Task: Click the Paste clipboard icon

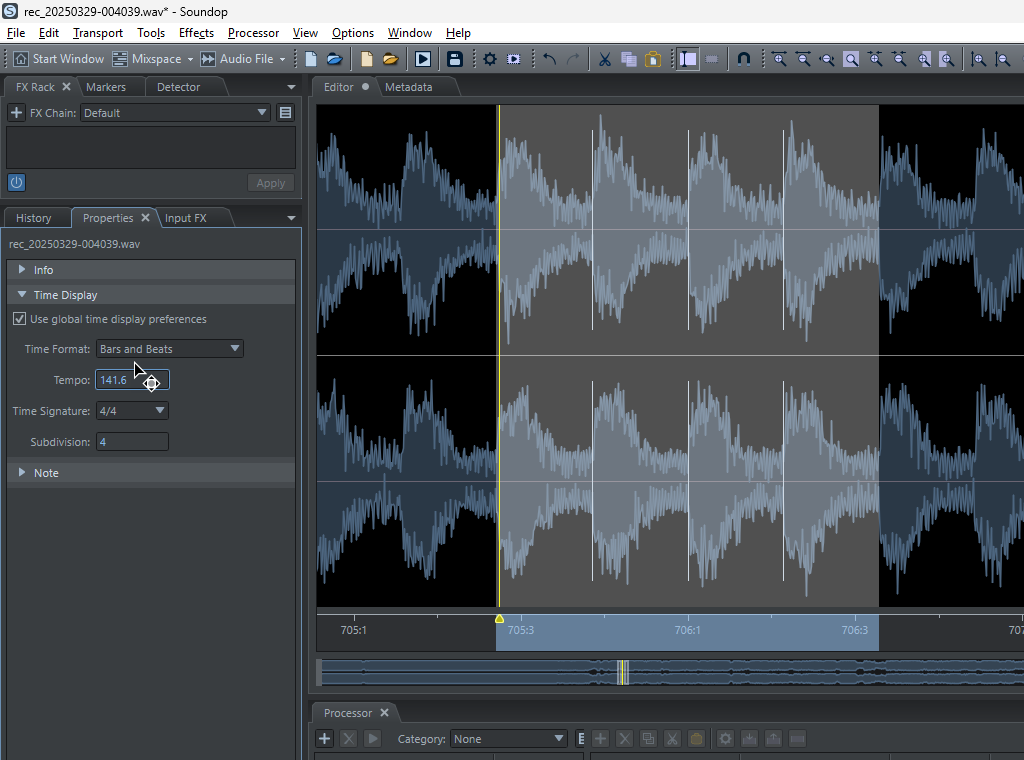Action: (x=652, y=59)
